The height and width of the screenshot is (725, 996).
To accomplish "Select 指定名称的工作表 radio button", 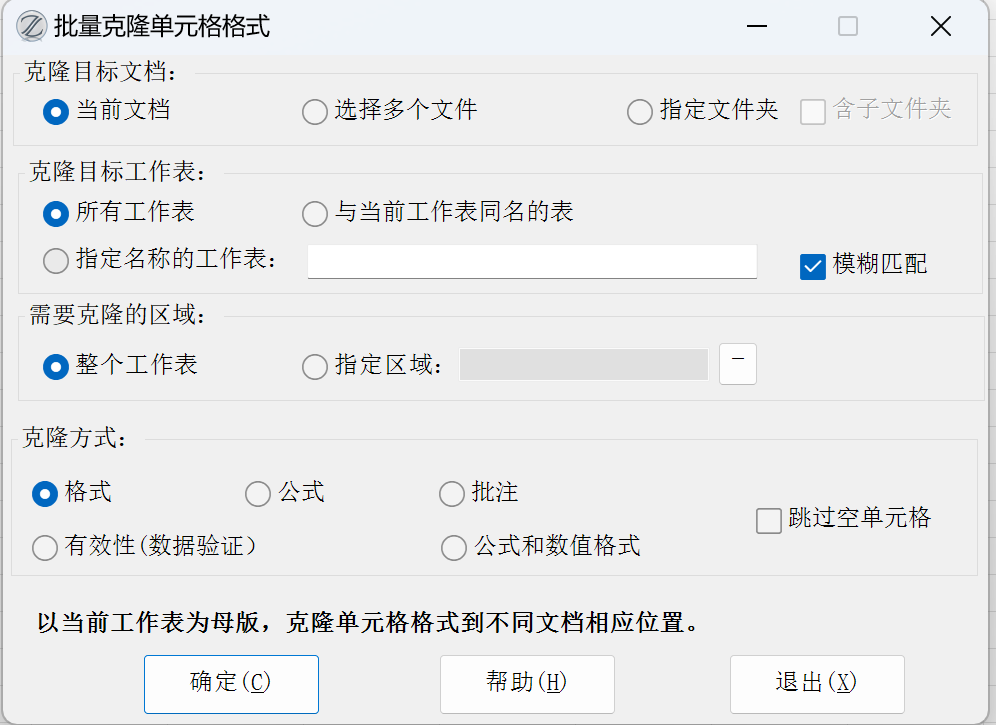I will pyautogui.click(x=56, y=261).
